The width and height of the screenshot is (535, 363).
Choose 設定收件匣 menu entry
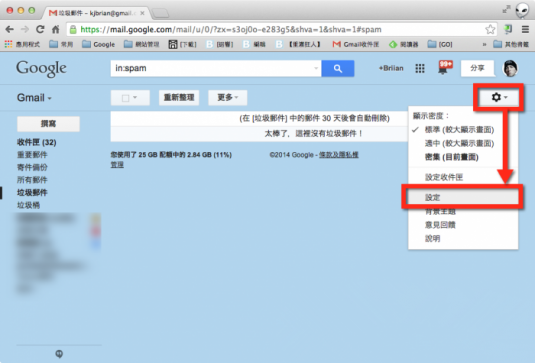tap(444, 177)
